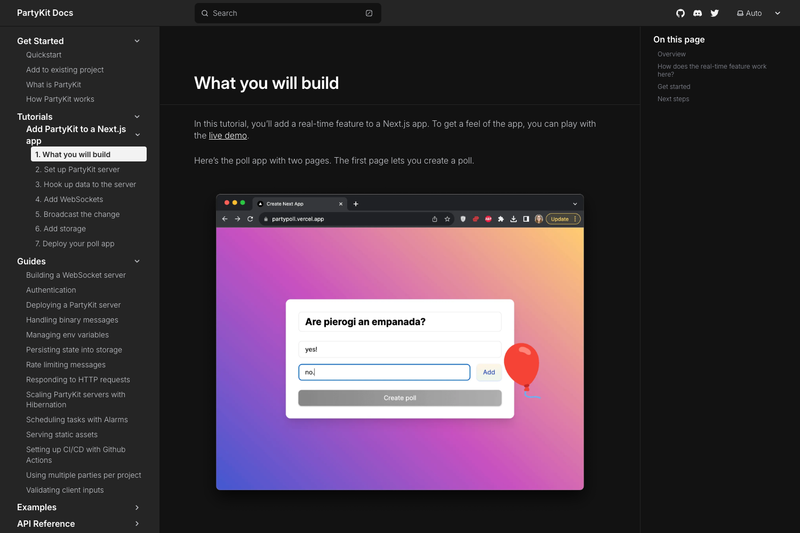Open Rate limiting messages guide

pyautogui.click(x=66, y=365)
